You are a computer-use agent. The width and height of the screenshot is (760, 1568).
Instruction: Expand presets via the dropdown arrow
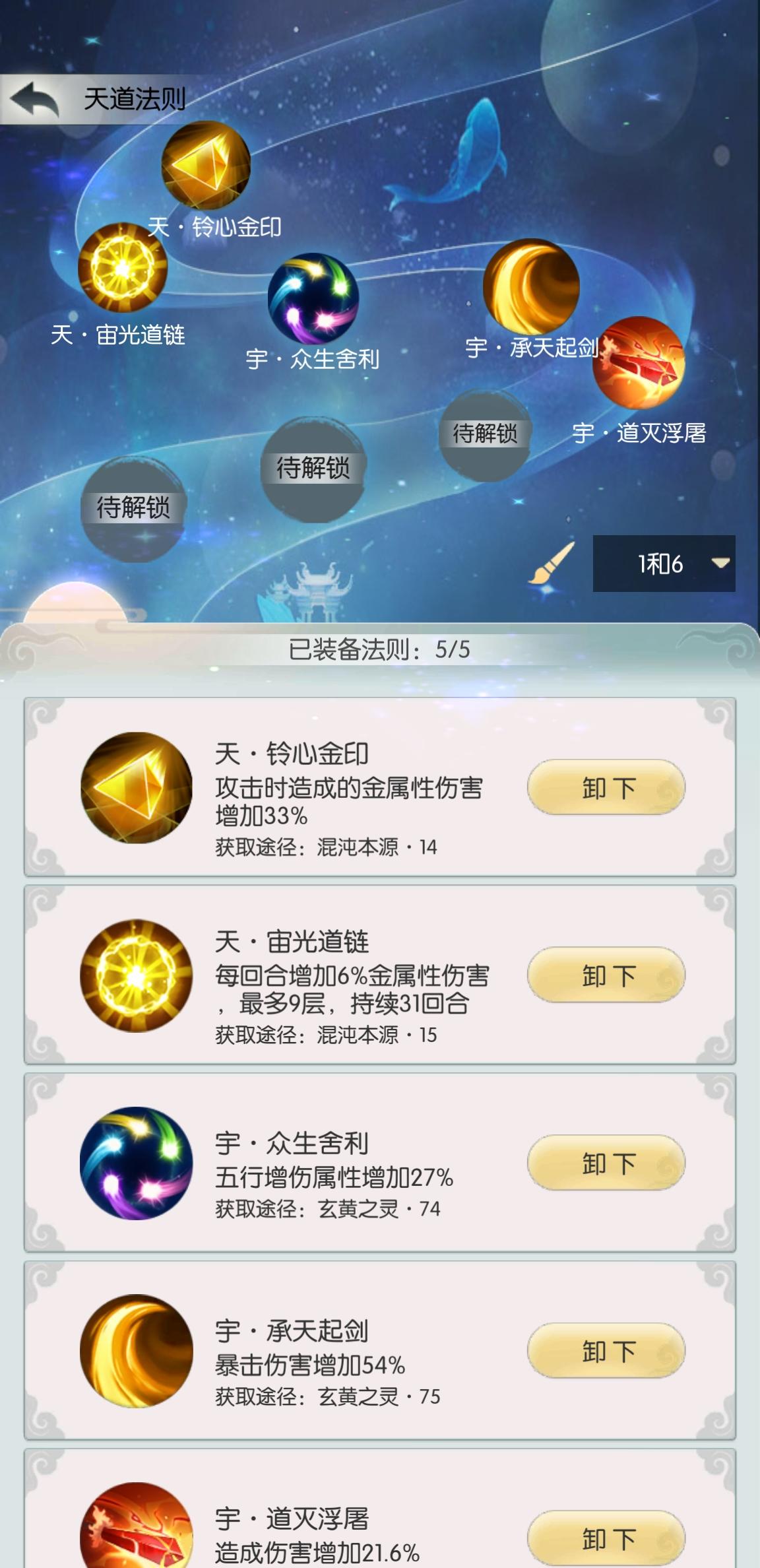[720, 564]
